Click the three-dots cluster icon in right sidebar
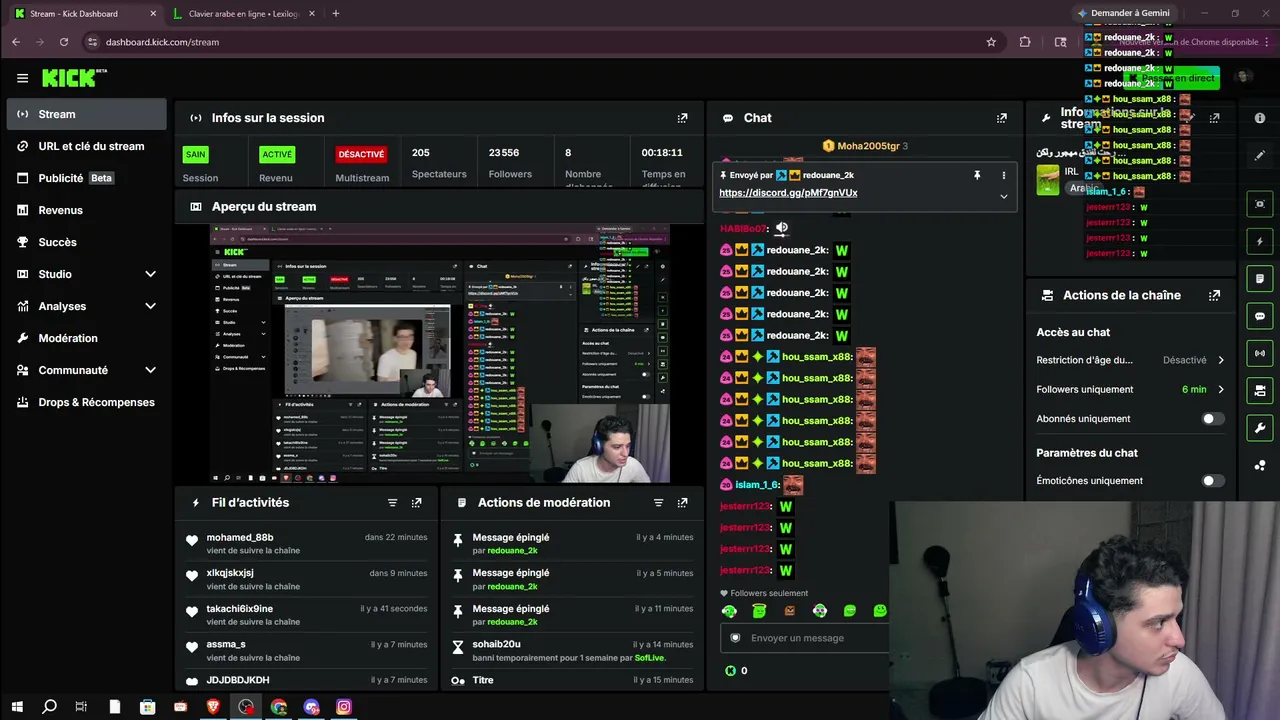Image resolution: width=1280 pixels, height=720 pixels. click(1260, 466)
